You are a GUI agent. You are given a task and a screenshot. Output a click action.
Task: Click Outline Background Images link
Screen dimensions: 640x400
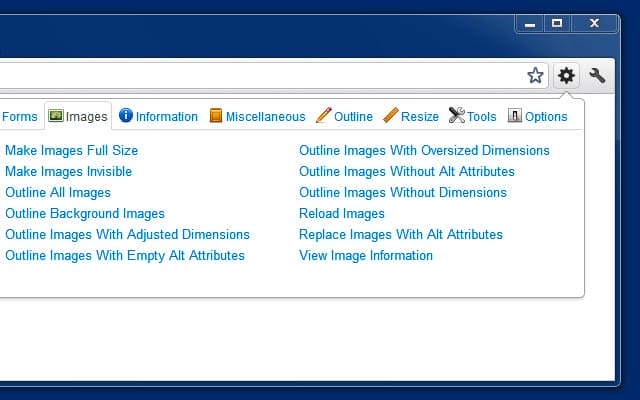coord(85,214)
